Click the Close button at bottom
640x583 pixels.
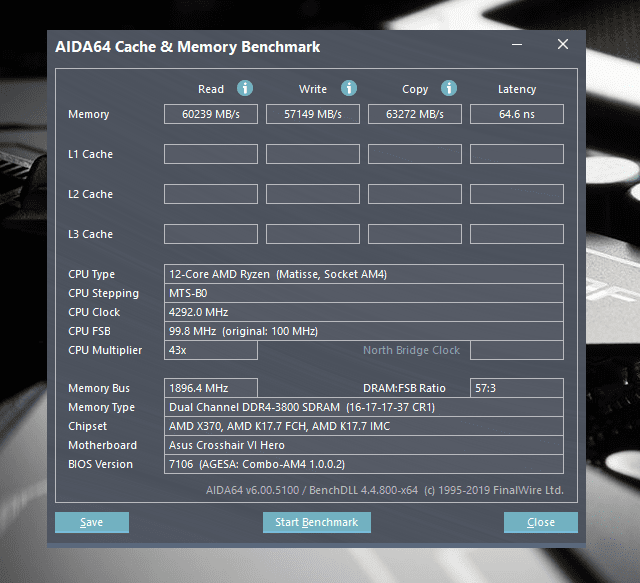(x=541, y=522)
